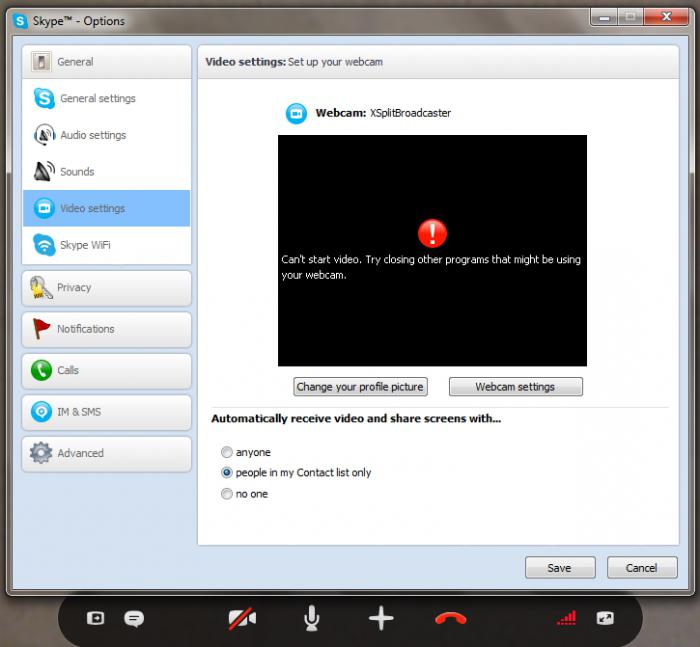Expand the Advanced category
Screen dimensions: 700x647
[106, 454]
